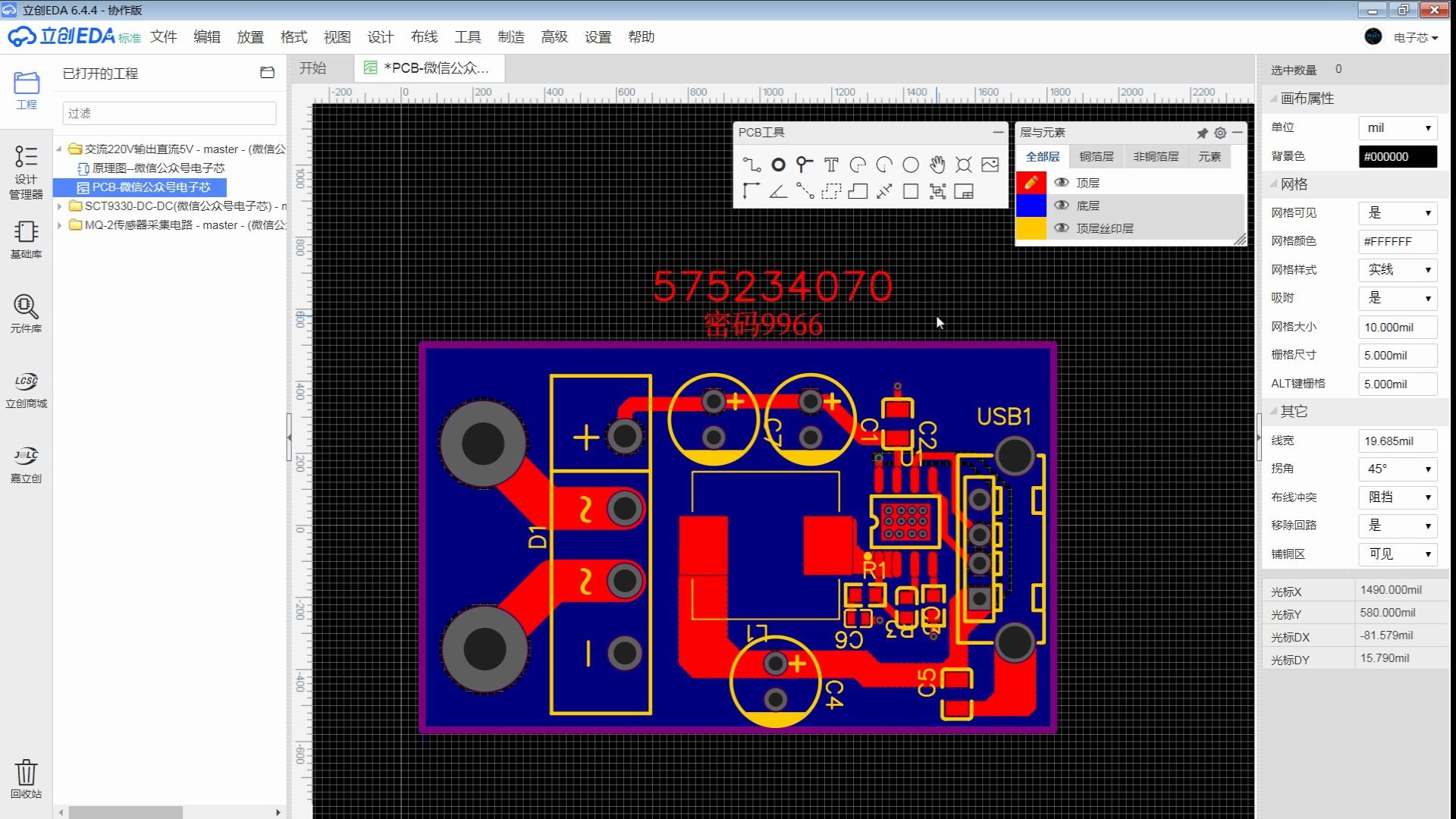Open the 网格样式 dropdown showing 实线
This screenshot has width=1456, height=819.
(1398, 270)
